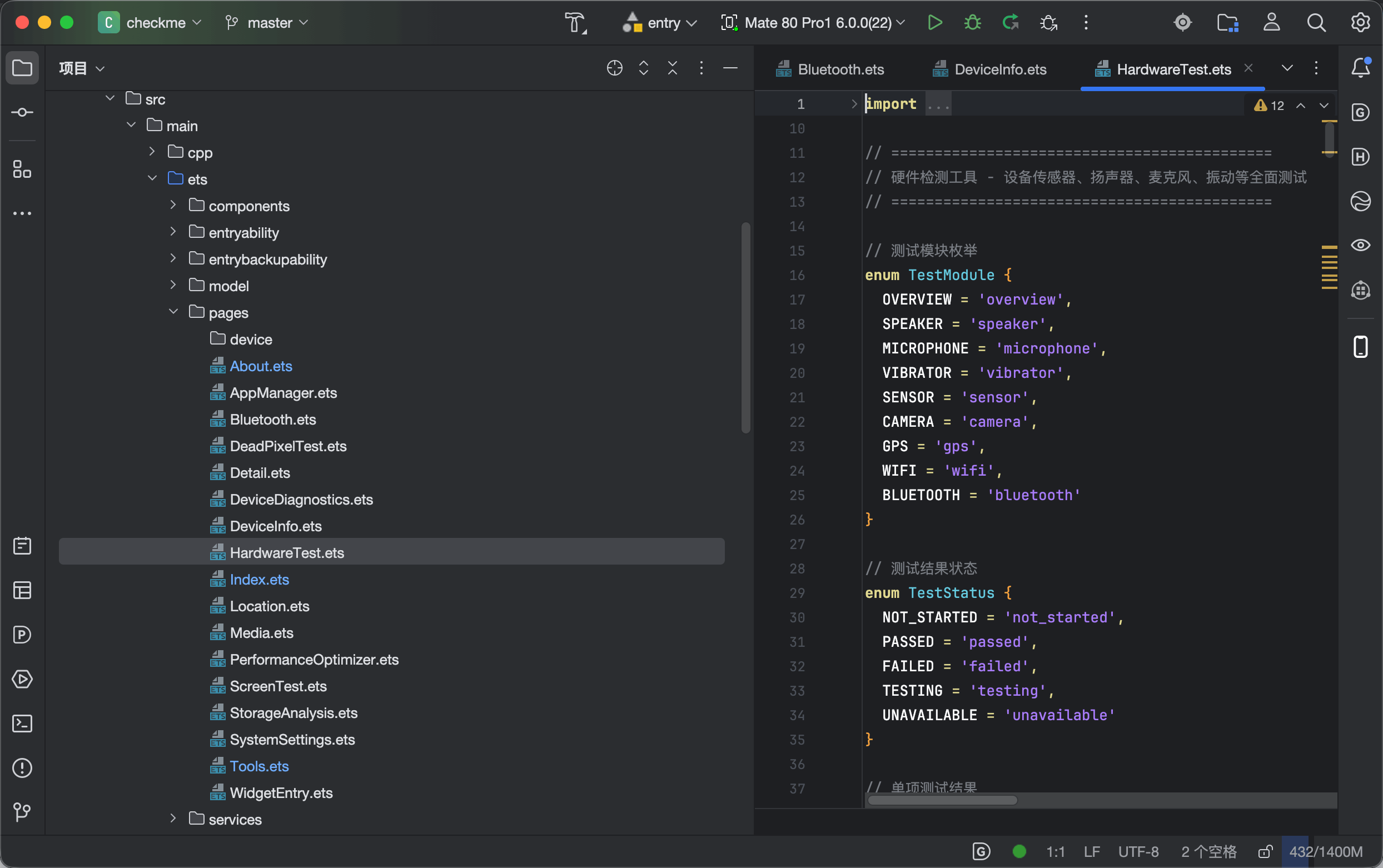Image resolution: width=1383 pixels, height=868 pixels.
Task: Open the checkme project dropdown
Action: [151, 23]
